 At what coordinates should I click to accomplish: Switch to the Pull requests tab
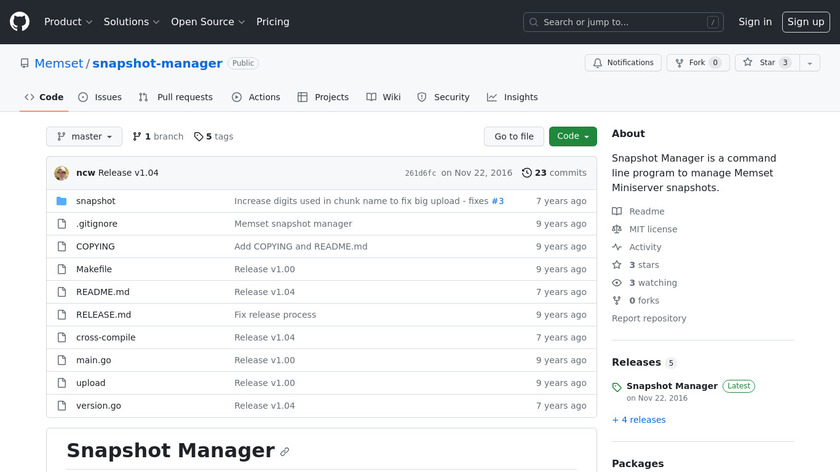point(176,97)
